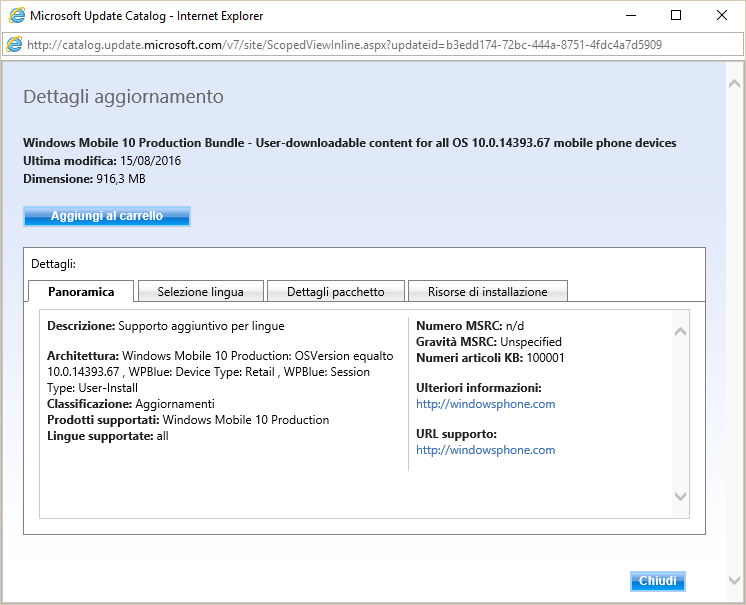
Task: Click the 'Dettagli aggiornamento' heading
Action: [123, 97]
